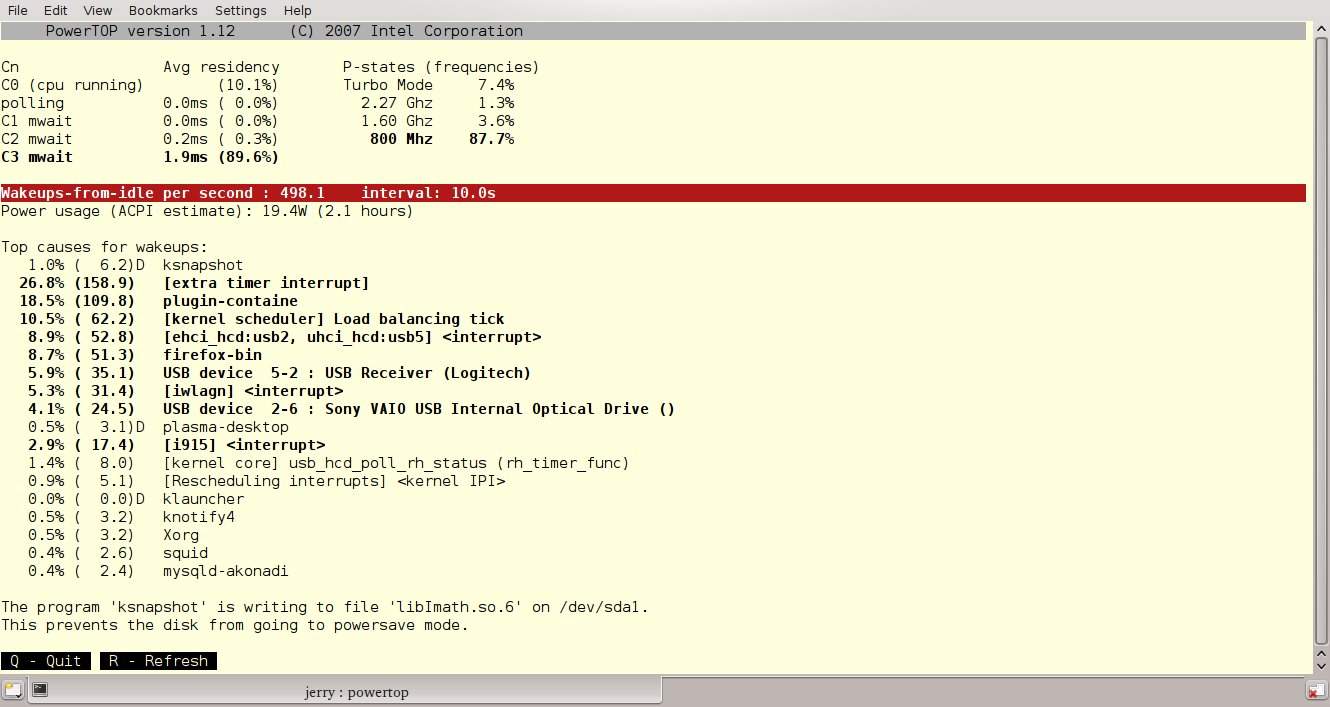
Task: Click the close tab icon at bottom right
Action: (1316, 690)
